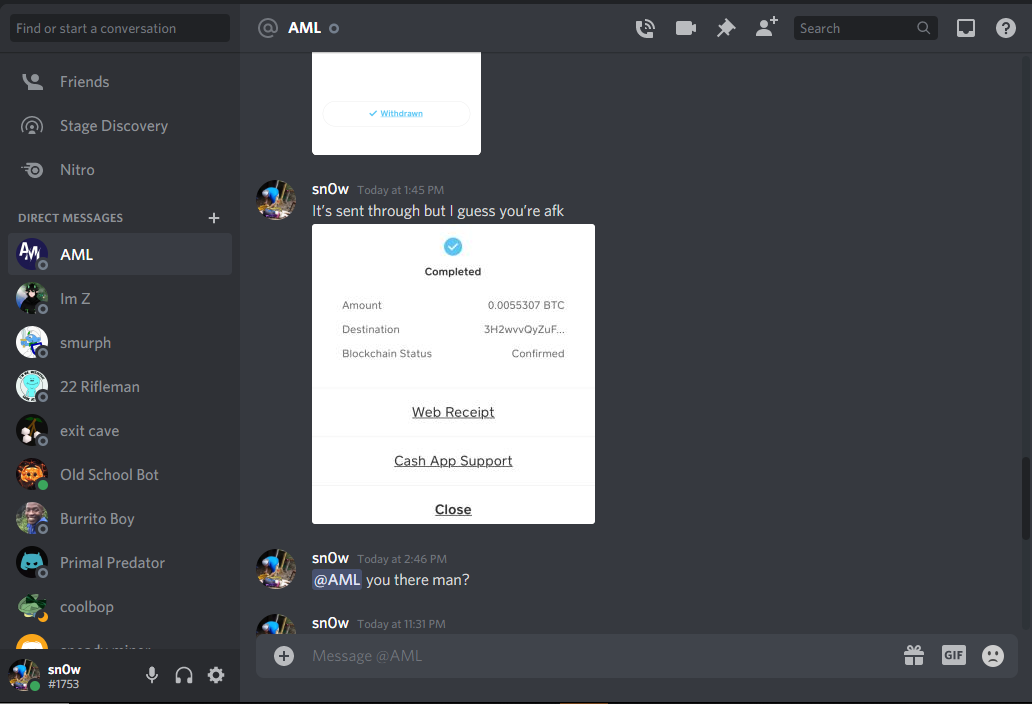Image resolution: width=1032 pixels, height=704 pixels.
Task: Open Stage Discovery
Action: (120, 126)
